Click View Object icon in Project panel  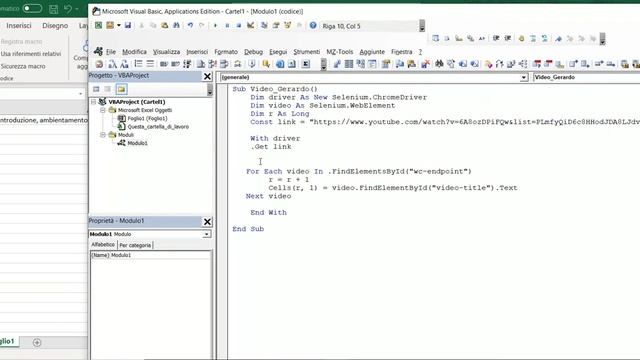point(107,89)
